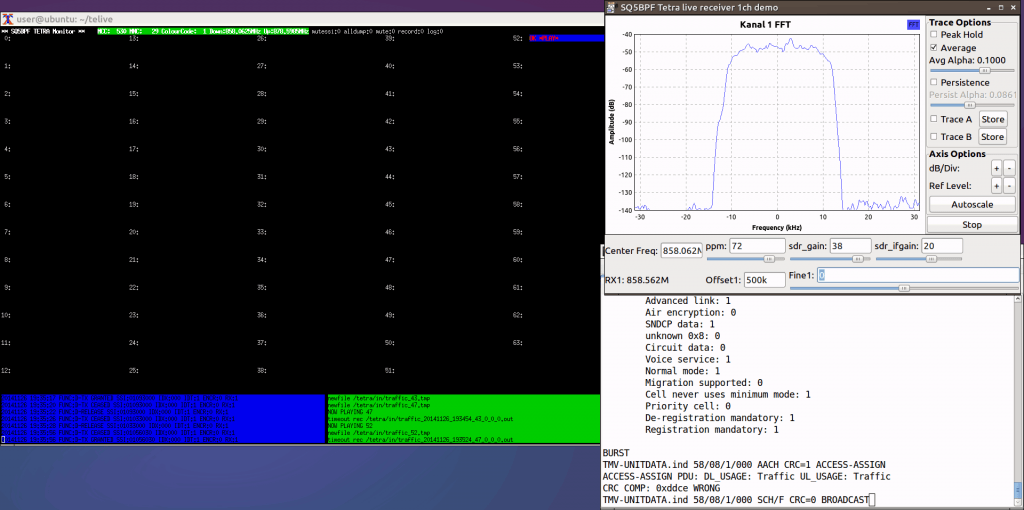Focus the Fine1 input field
The image size is (1024, 510).
point(918,276)
